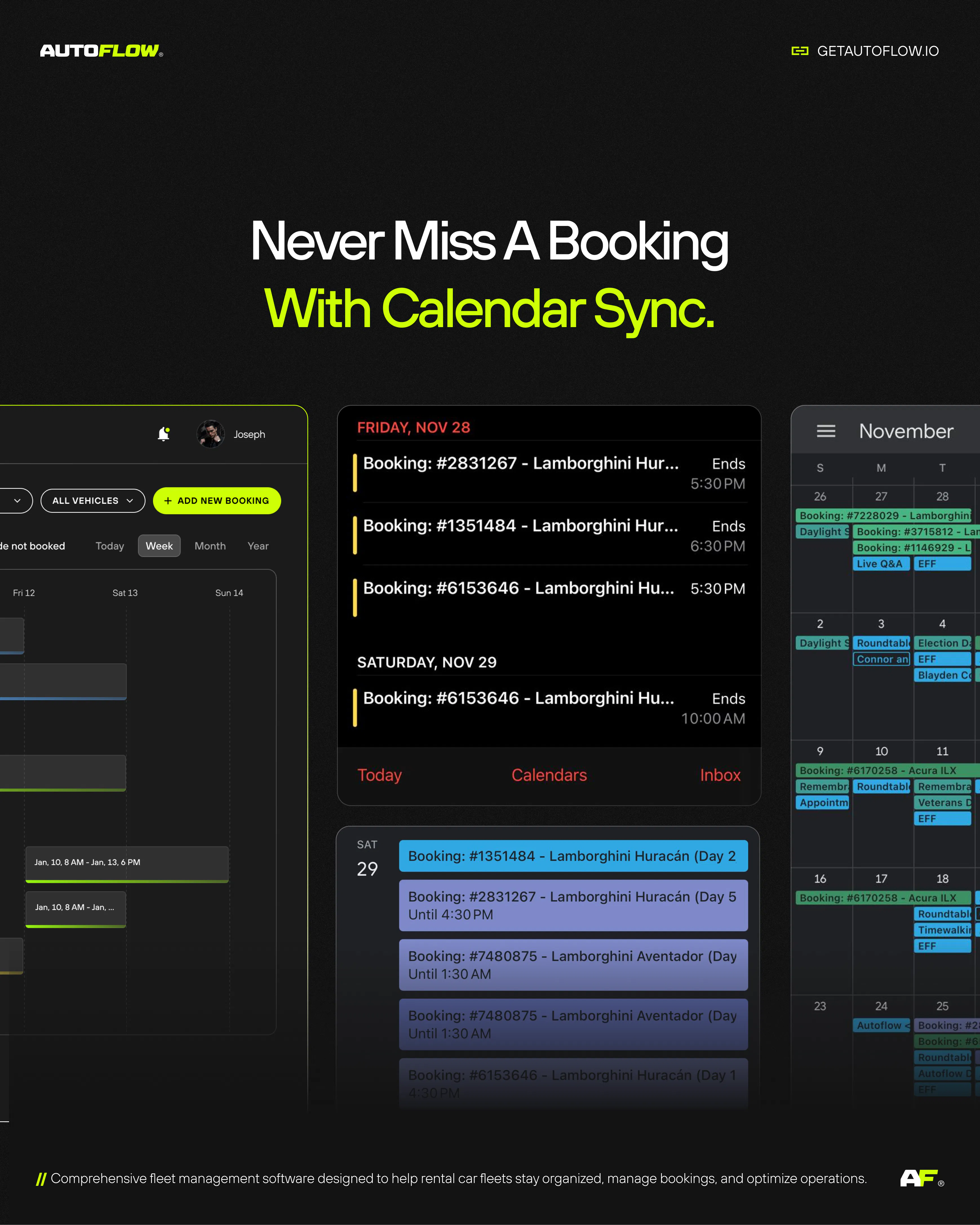Open the Veterans Day event
Image resolution: width=980 pixels, height=1225 pixels.
943,802
